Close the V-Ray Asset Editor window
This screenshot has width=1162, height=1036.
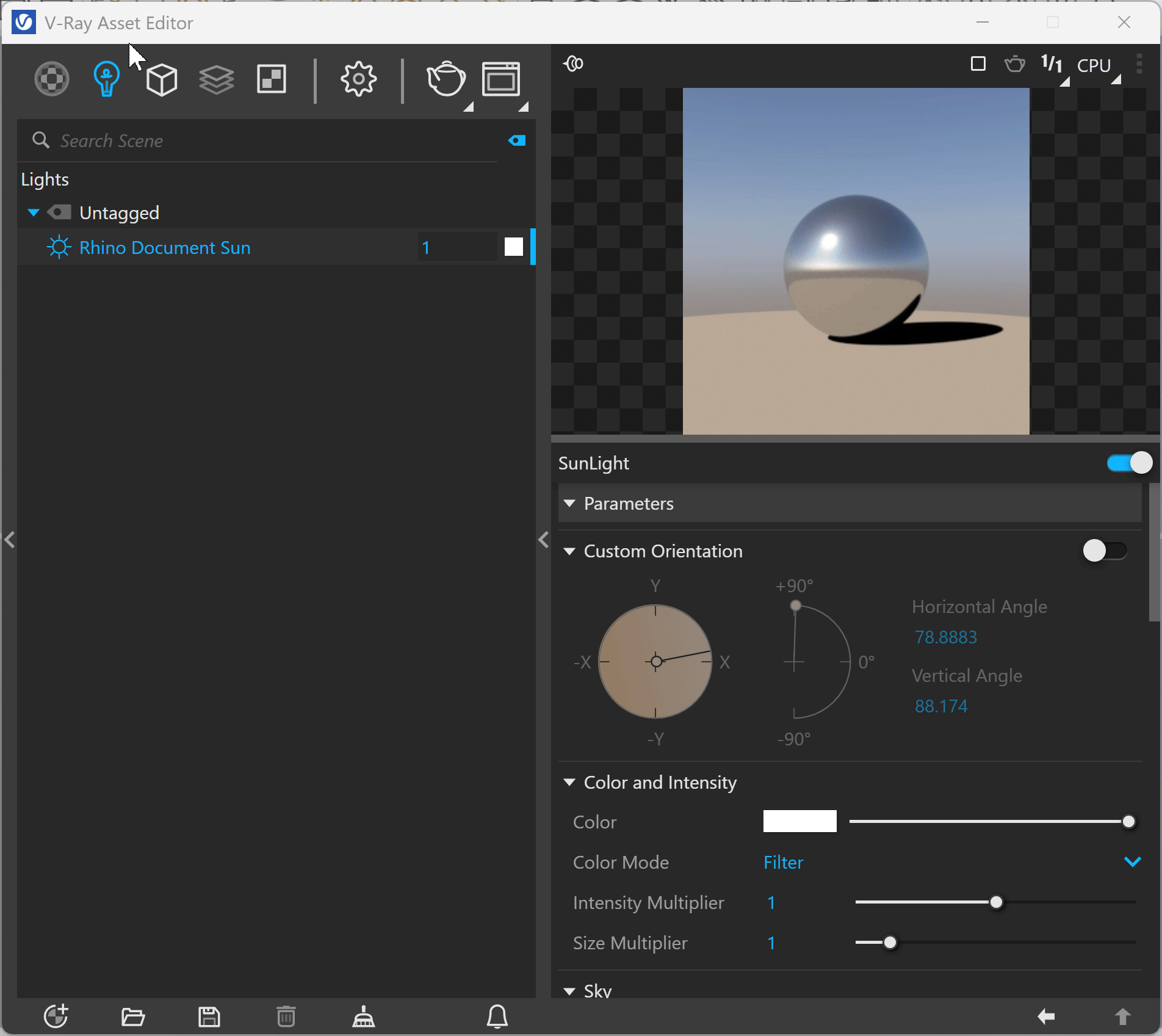click(x=1124, y=23)
